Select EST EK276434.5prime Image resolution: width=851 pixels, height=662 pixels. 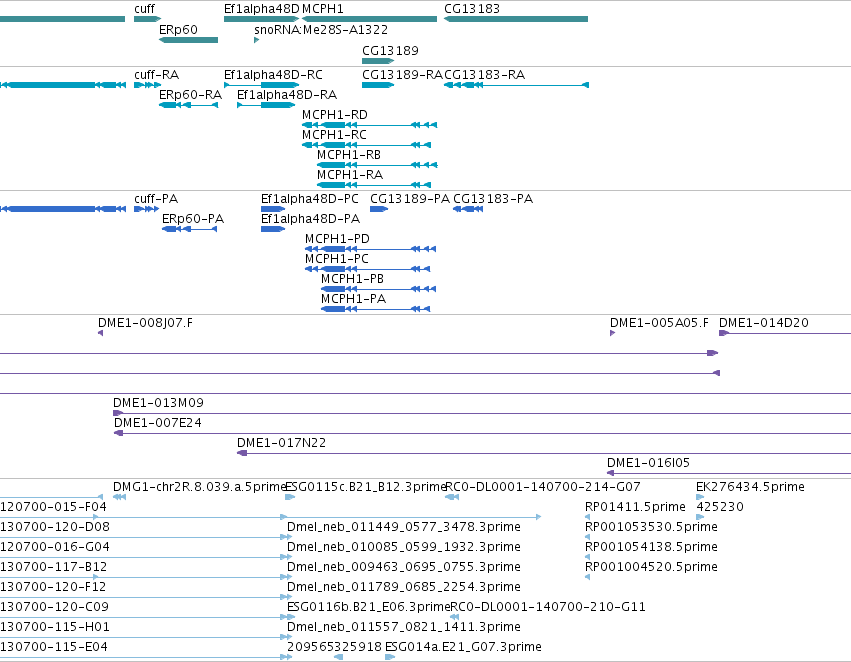750,487
